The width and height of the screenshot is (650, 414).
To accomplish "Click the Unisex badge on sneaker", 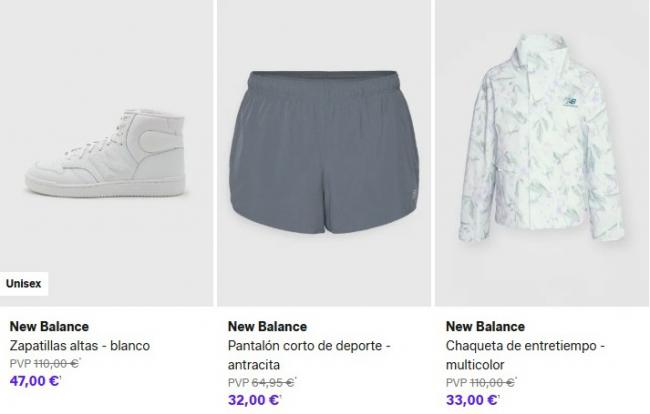I will click(24, 284).
